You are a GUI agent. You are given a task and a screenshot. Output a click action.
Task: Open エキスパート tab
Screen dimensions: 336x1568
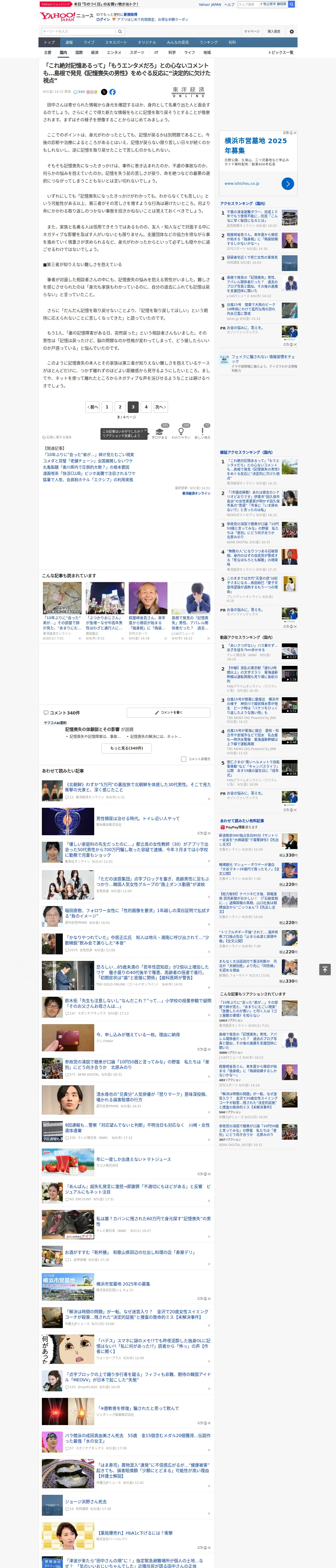[x=116, y=43]
